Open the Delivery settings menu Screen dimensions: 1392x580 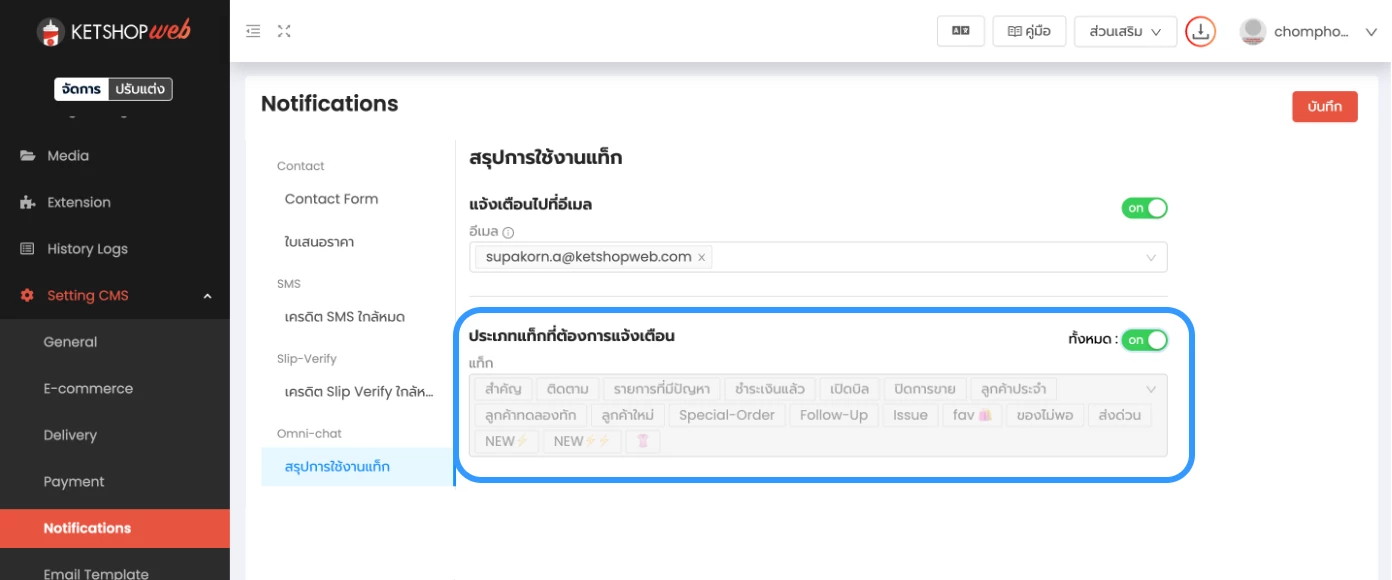pyautogui.click(x=70, y=435)
